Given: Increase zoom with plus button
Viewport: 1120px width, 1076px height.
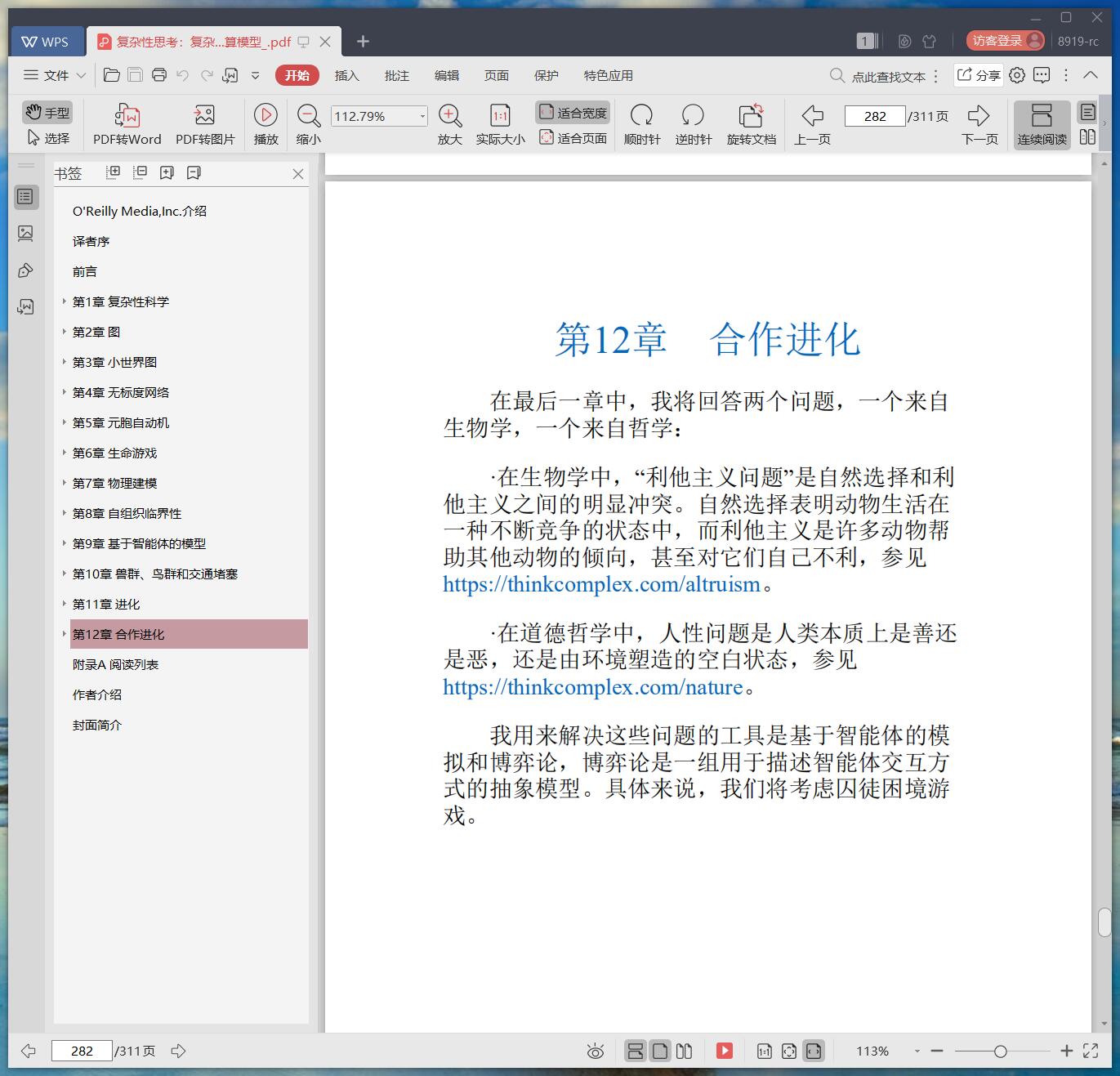Looking at the screenshot, I should click(x=1066, y=1051).
